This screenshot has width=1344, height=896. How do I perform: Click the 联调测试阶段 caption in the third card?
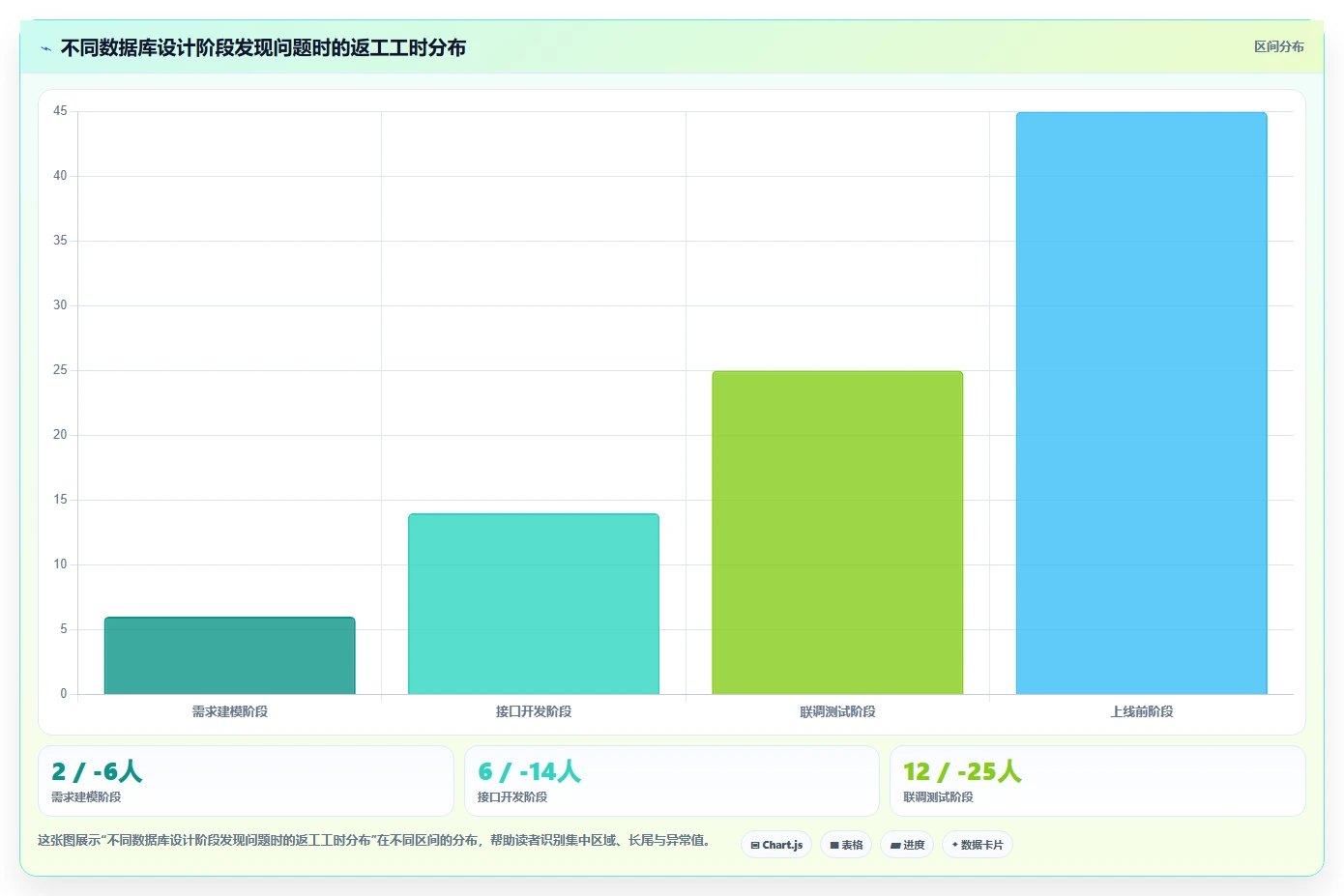(938, 797)
